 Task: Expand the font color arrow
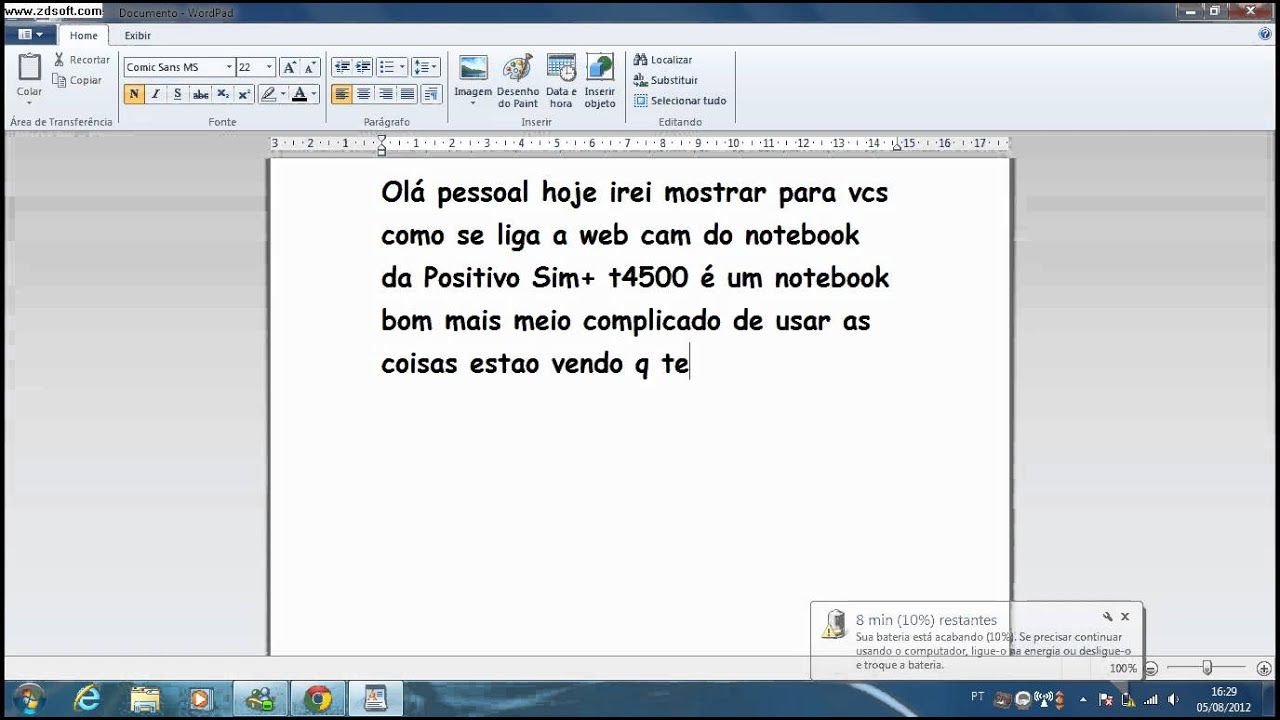314,94
